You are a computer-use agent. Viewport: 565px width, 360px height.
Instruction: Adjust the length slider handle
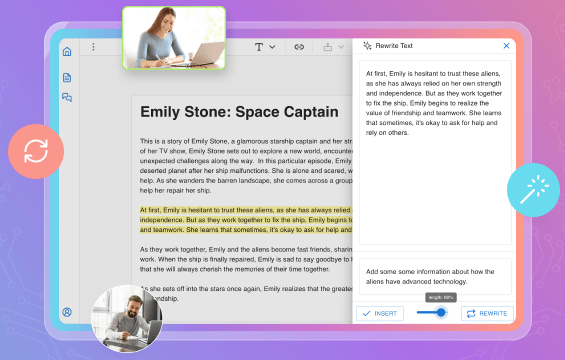[x=441, y=312]
